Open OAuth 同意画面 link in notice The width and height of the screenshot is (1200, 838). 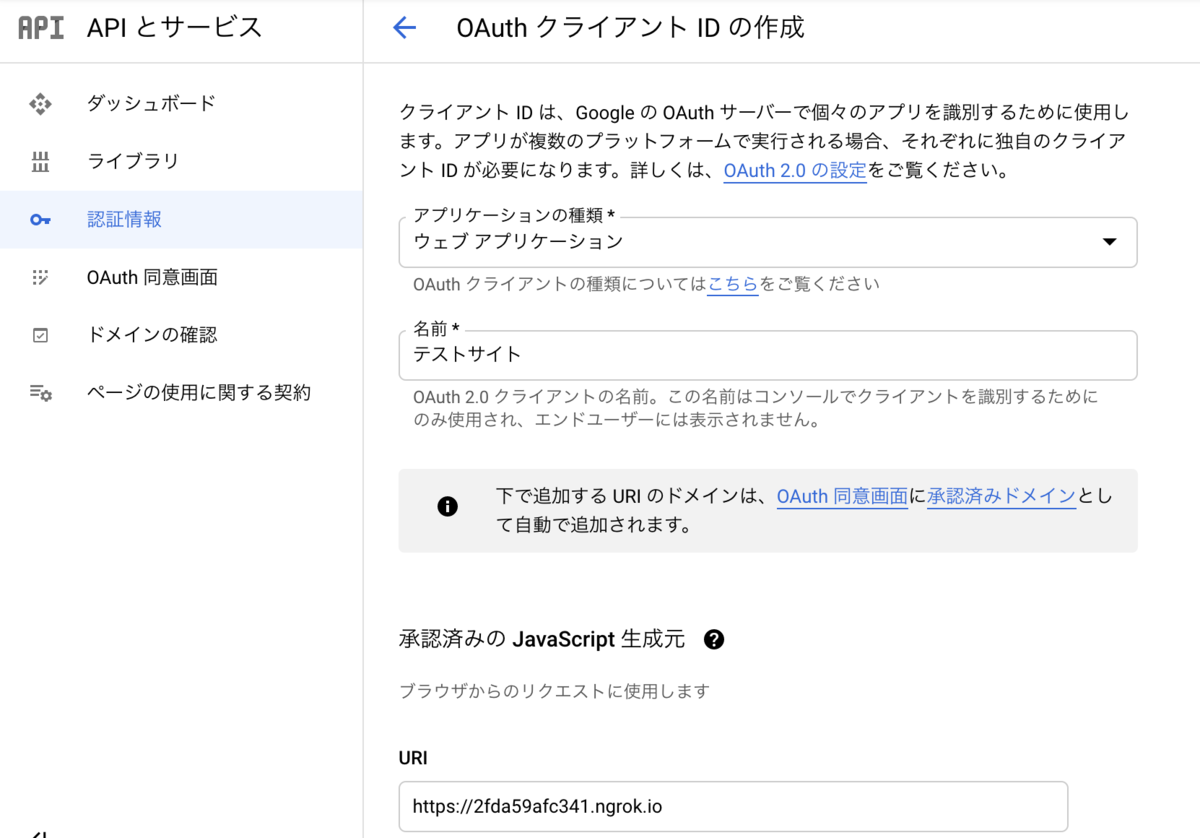[842, 496]
